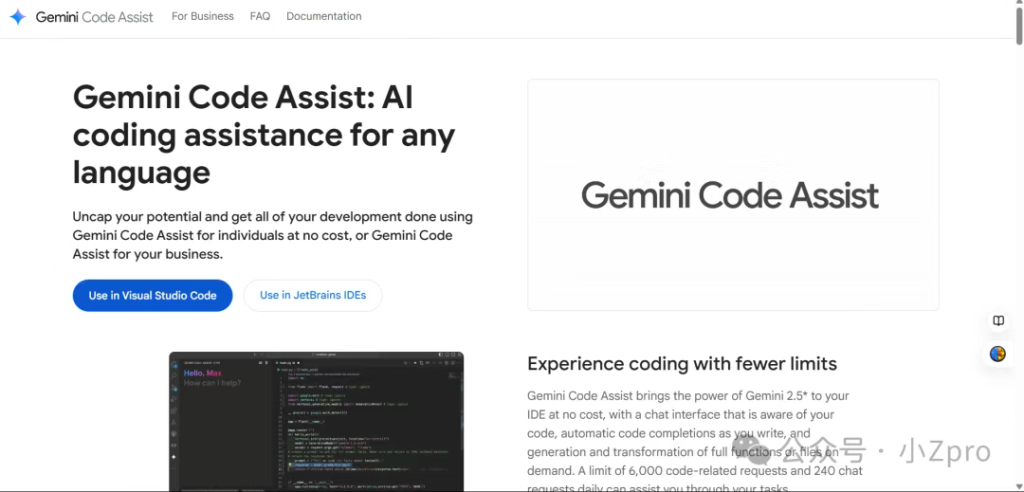Screen dimensions: 1024x492
Task: Click Use in Visual Studio Code button
Action: [x=153, y=295]
